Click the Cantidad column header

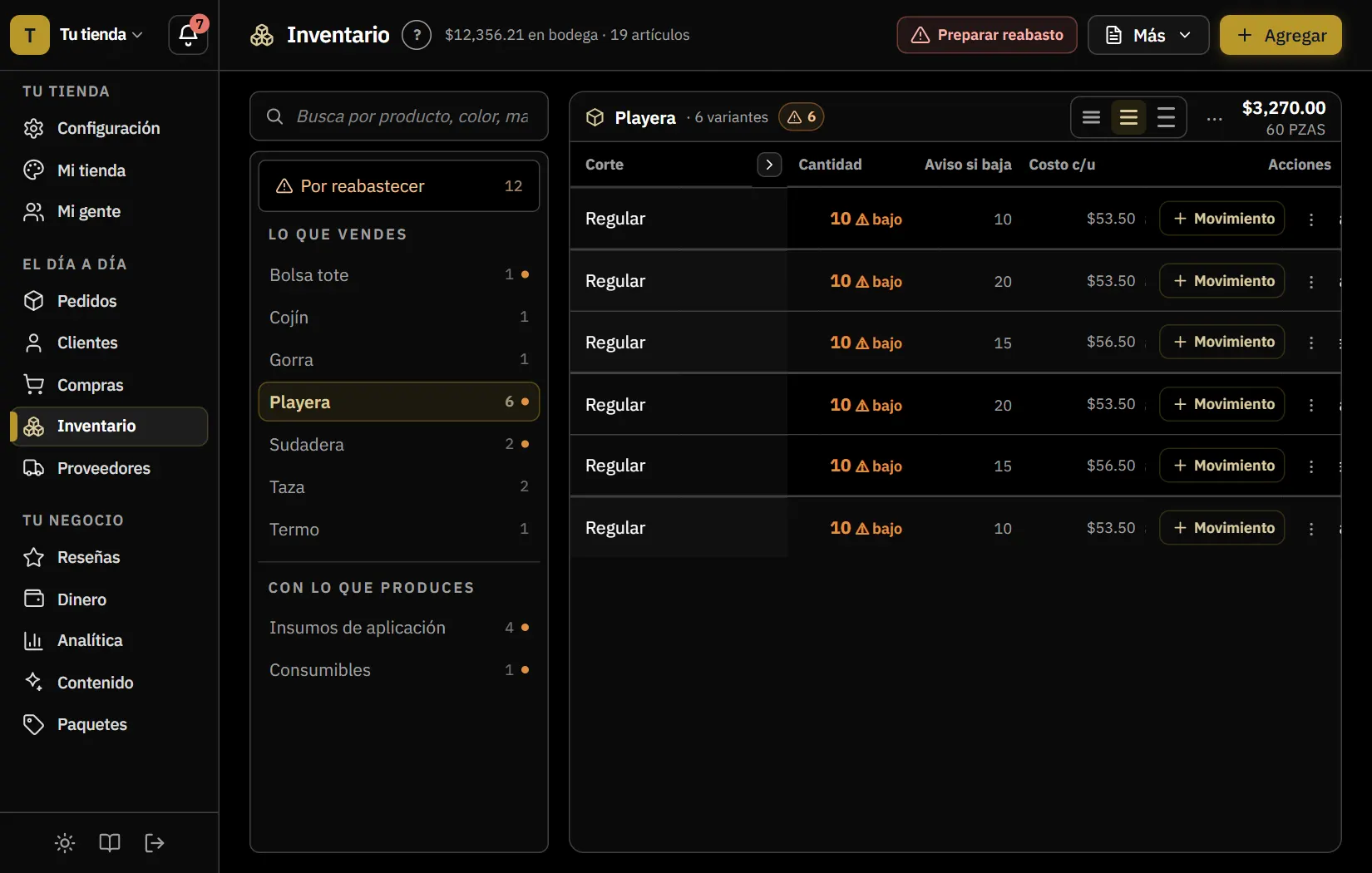[830, 165]
